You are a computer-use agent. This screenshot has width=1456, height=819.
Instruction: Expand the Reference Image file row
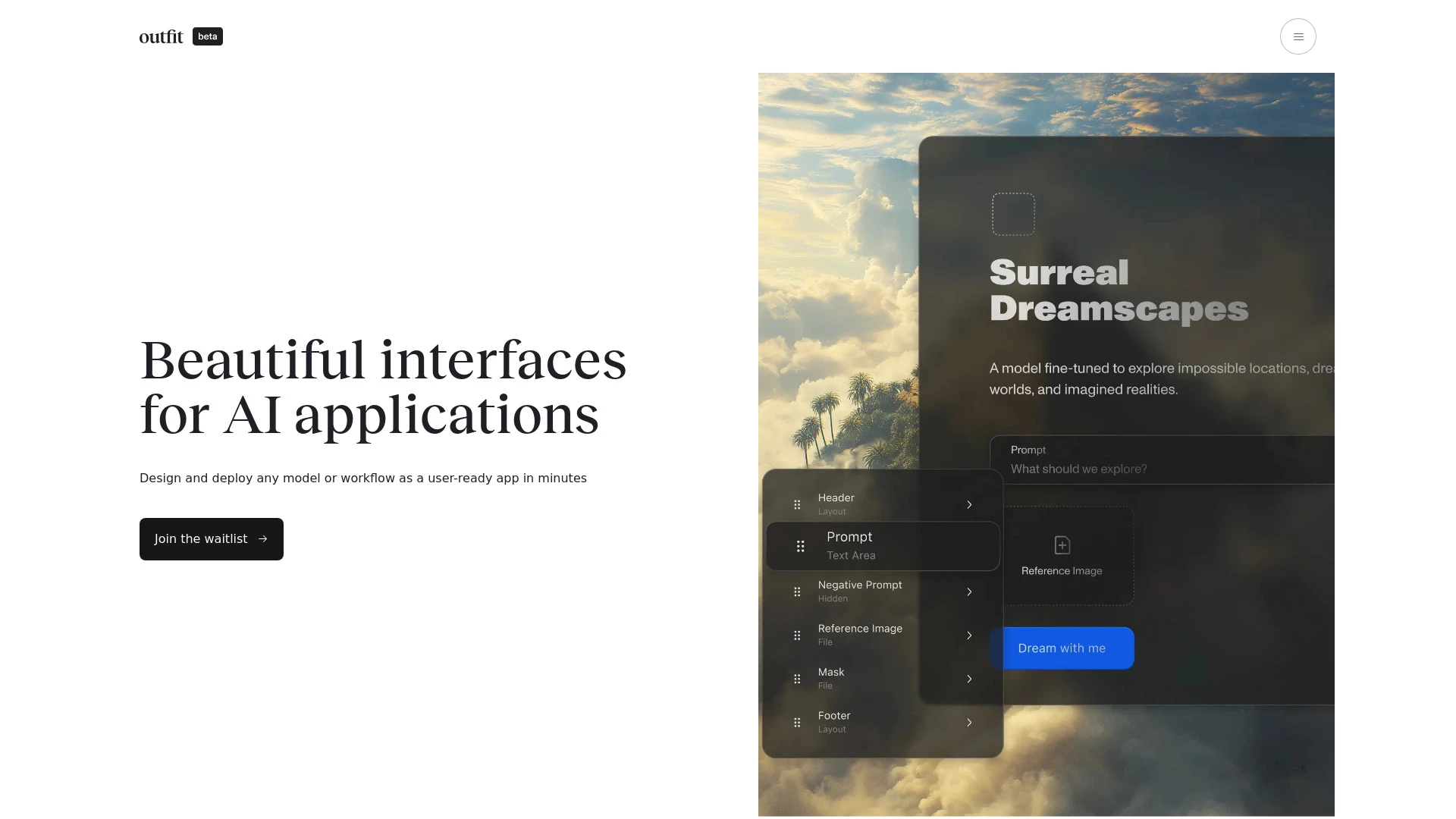point(969,634)
